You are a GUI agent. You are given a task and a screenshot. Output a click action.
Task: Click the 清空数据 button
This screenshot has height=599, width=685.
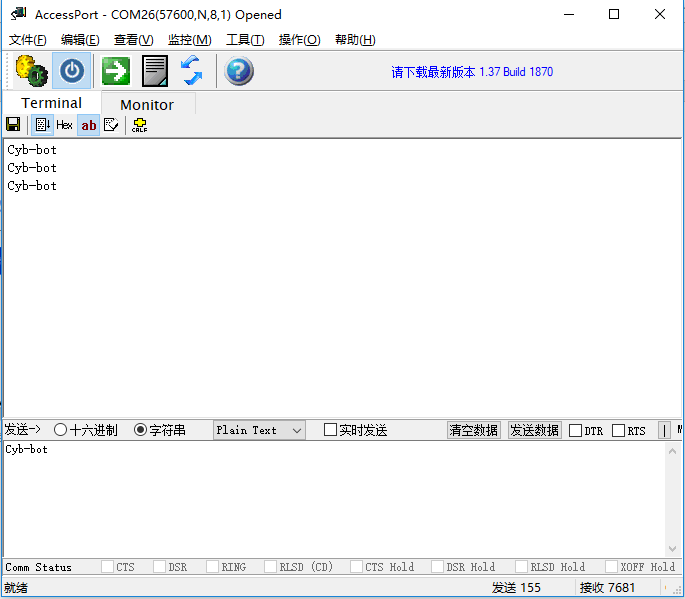click(474, 430)
